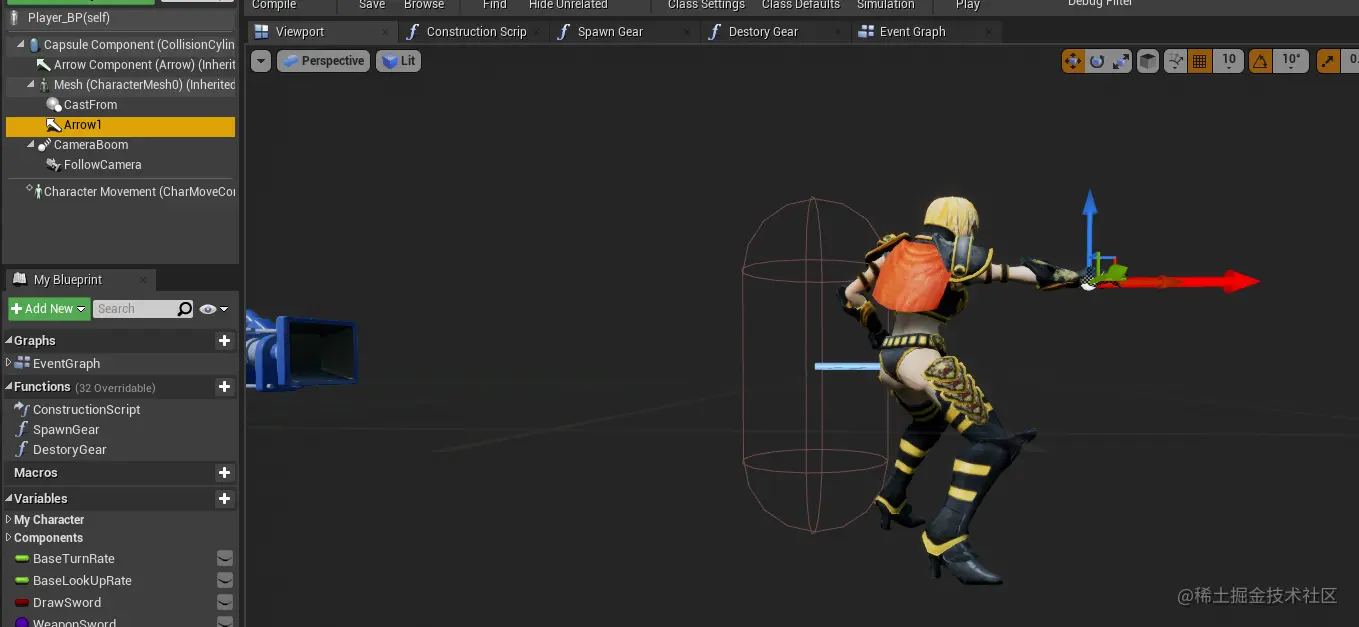This screenshot has height=627, width=1359.
Task: Select the rotate gizmo tool
Action: tap(1097, 61)
